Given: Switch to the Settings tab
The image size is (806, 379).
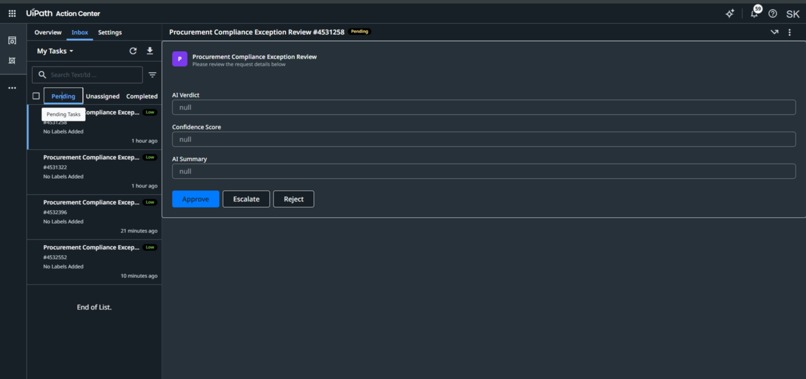Looking at the screenshot, I should pos(110,32).
